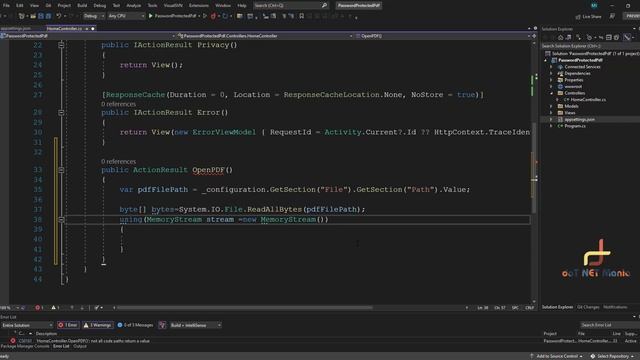Screen dimensions: 640x360
Task: Collapse the Error method outlining toggle
Action: [61, 112]
